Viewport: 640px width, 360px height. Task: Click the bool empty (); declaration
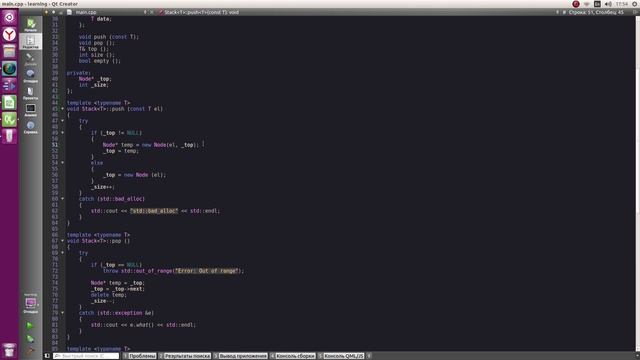[x=100, y=61]
